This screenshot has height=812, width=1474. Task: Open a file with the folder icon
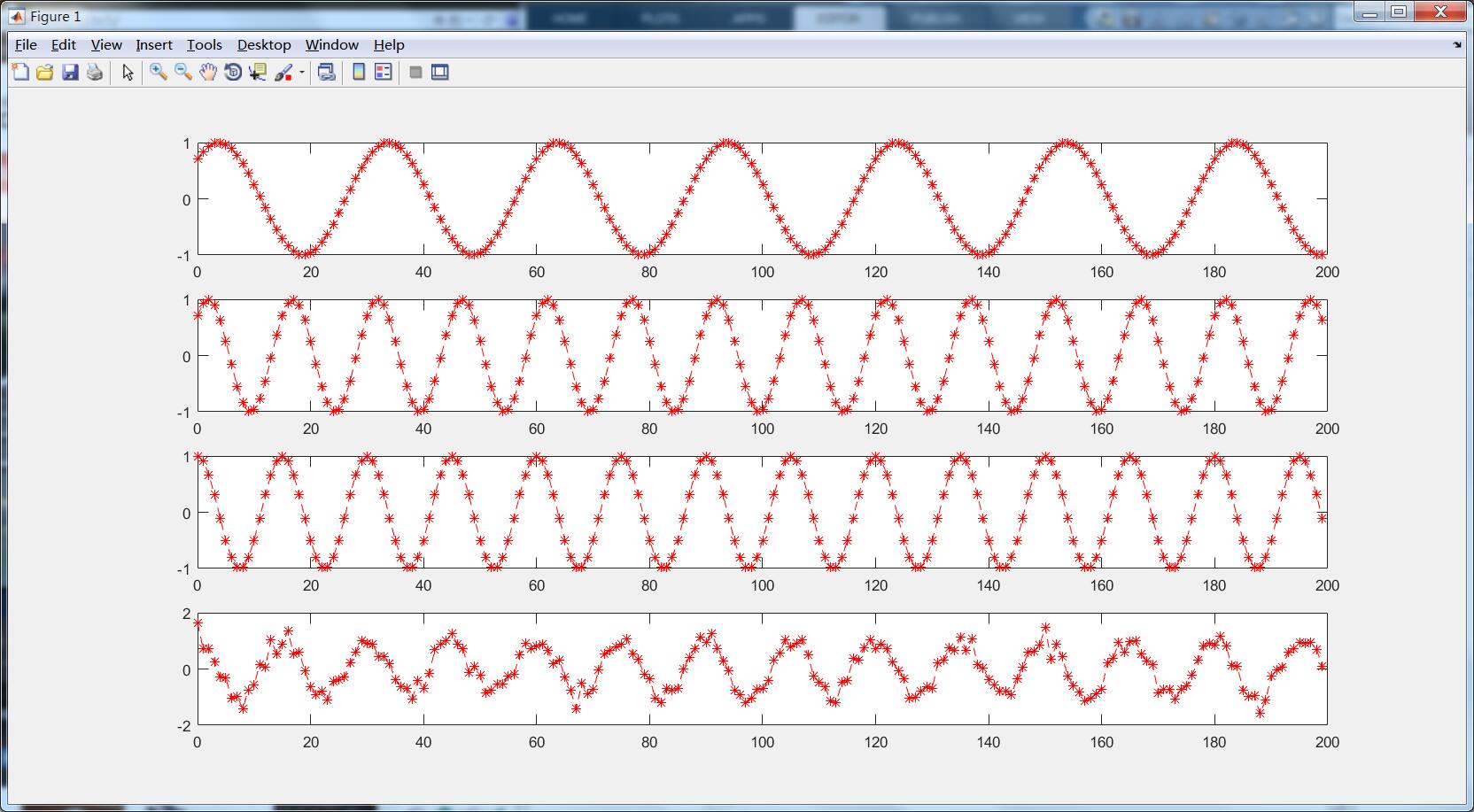(45, 73)
